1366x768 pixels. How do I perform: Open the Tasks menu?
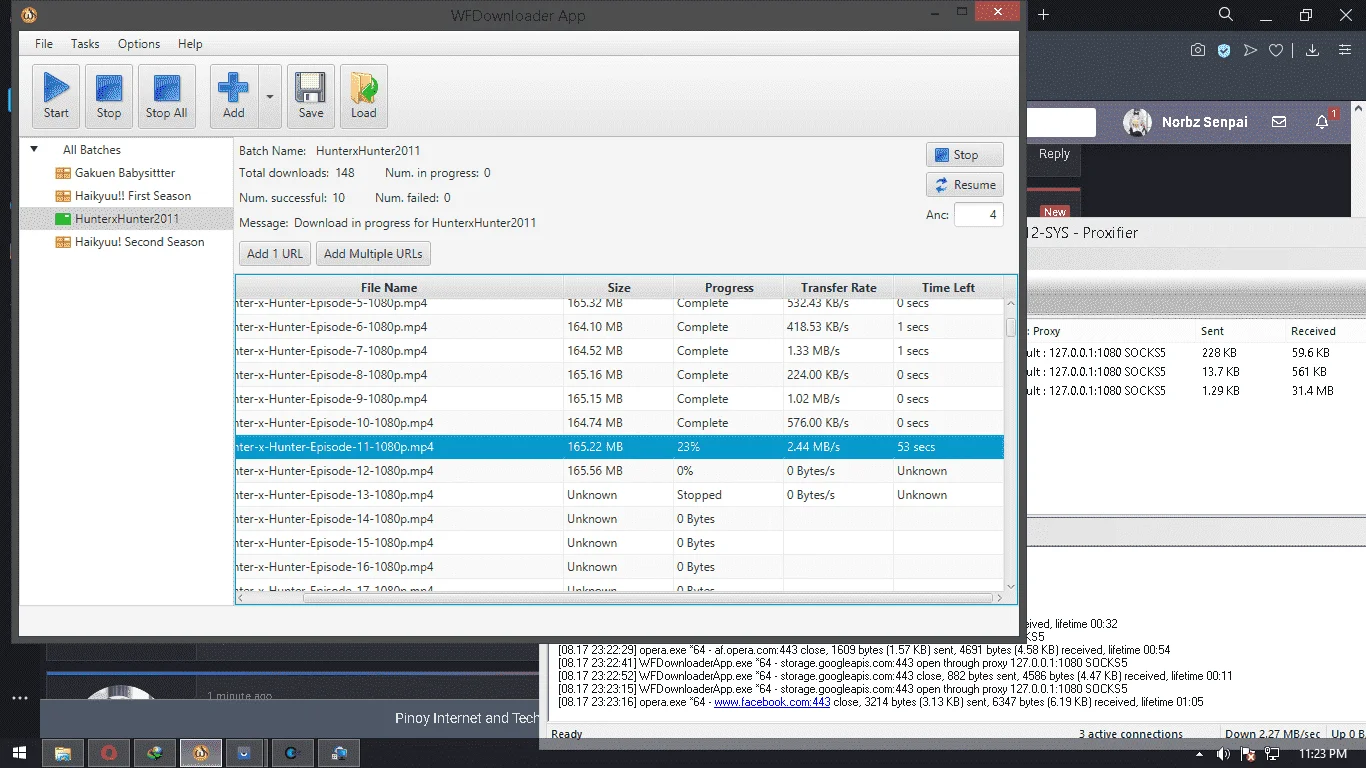pos(85,44)
